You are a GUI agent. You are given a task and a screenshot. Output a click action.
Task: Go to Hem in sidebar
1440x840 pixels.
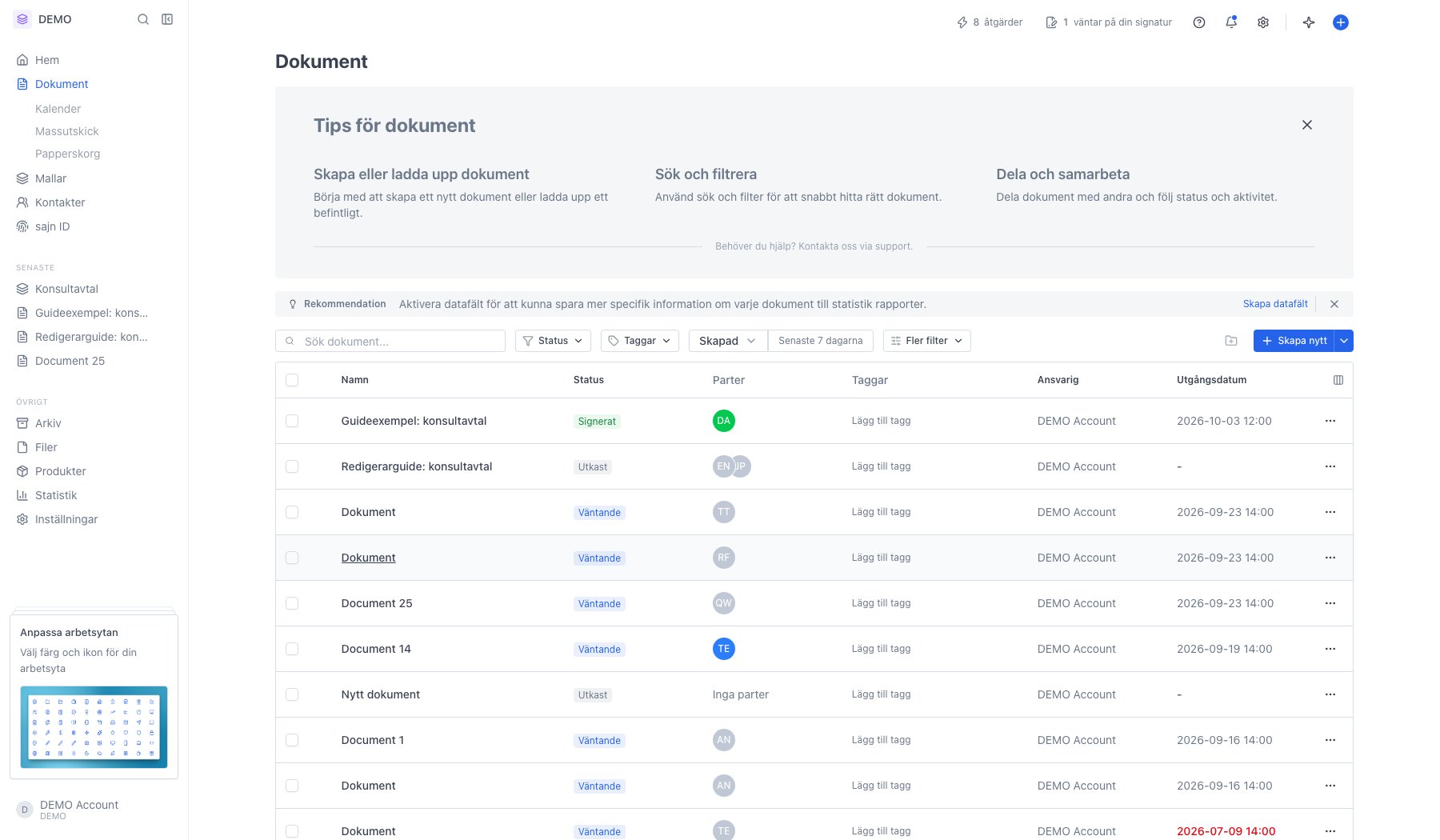click(x=47, y=60)
